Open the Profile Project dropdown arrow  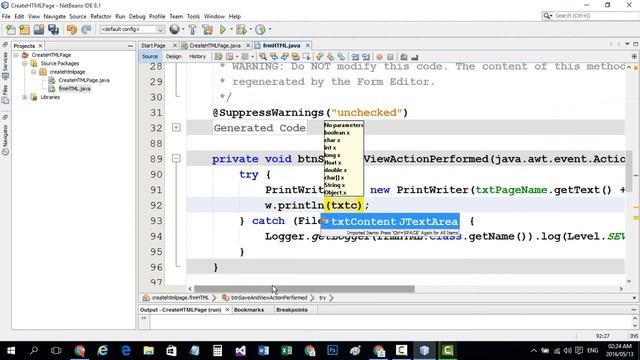click(x=269, y=29)
